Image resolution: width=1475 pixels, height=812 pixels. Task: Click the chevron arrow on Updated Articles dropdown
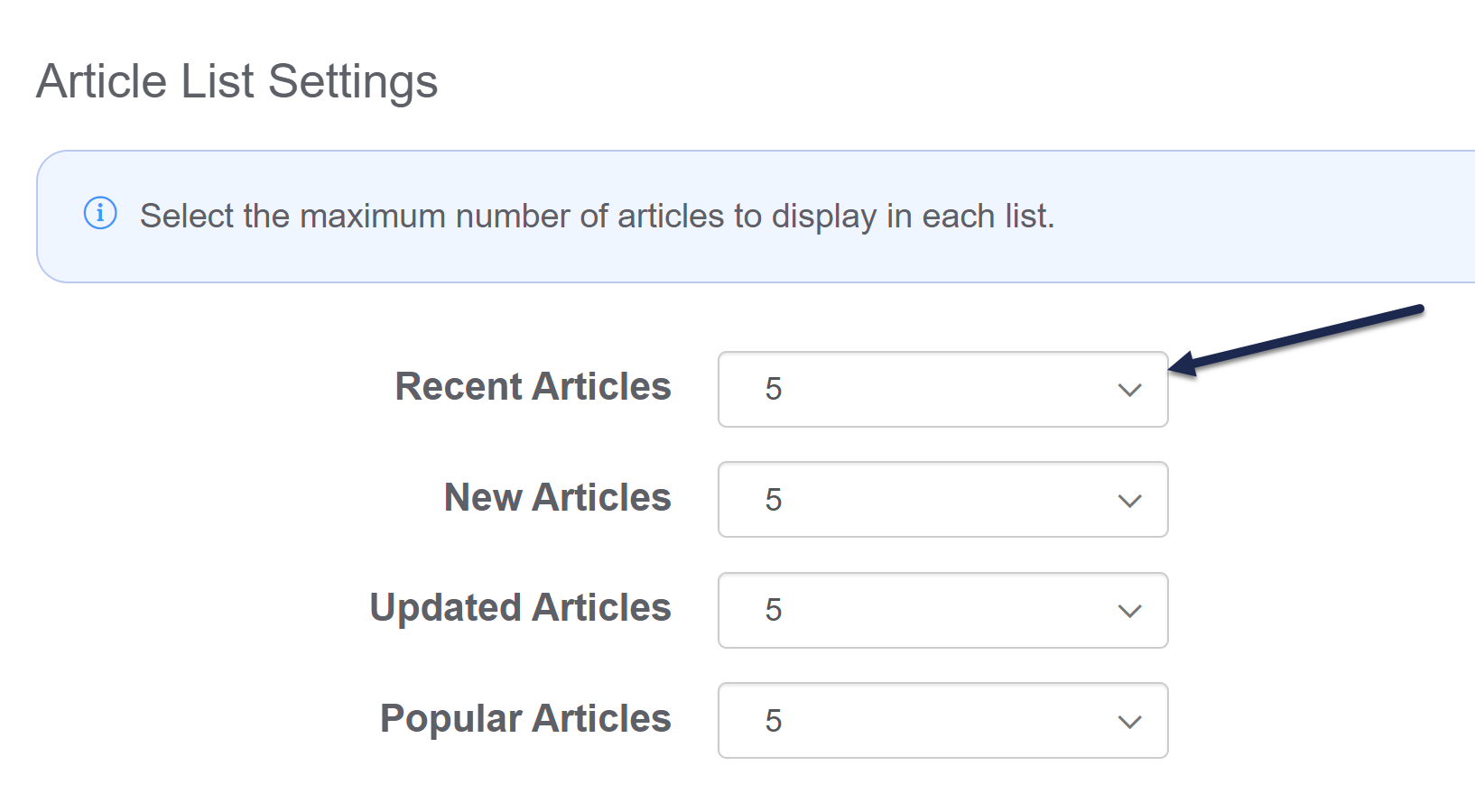coord(1129,611)
